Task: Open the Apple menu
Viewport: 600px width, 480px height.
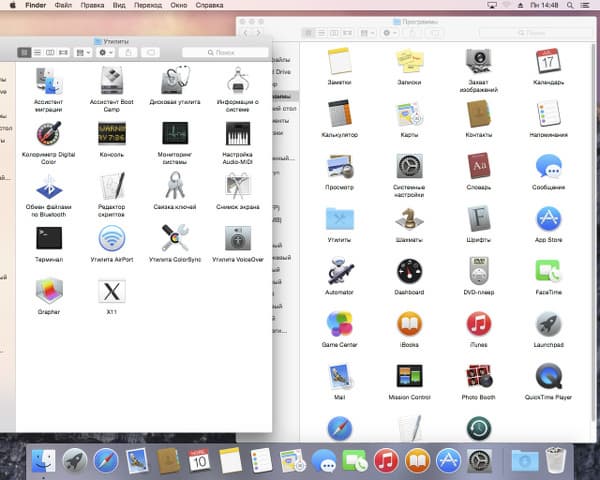Action: pos(12,5)
